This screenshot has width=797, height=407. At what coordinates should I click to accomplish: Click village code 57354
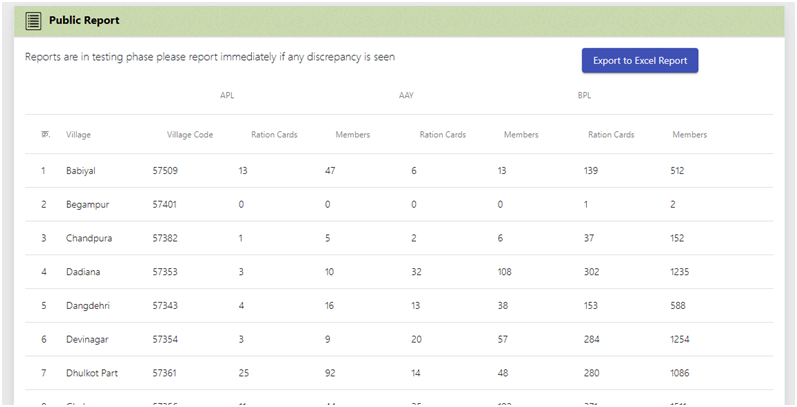[x=165, y=339]
